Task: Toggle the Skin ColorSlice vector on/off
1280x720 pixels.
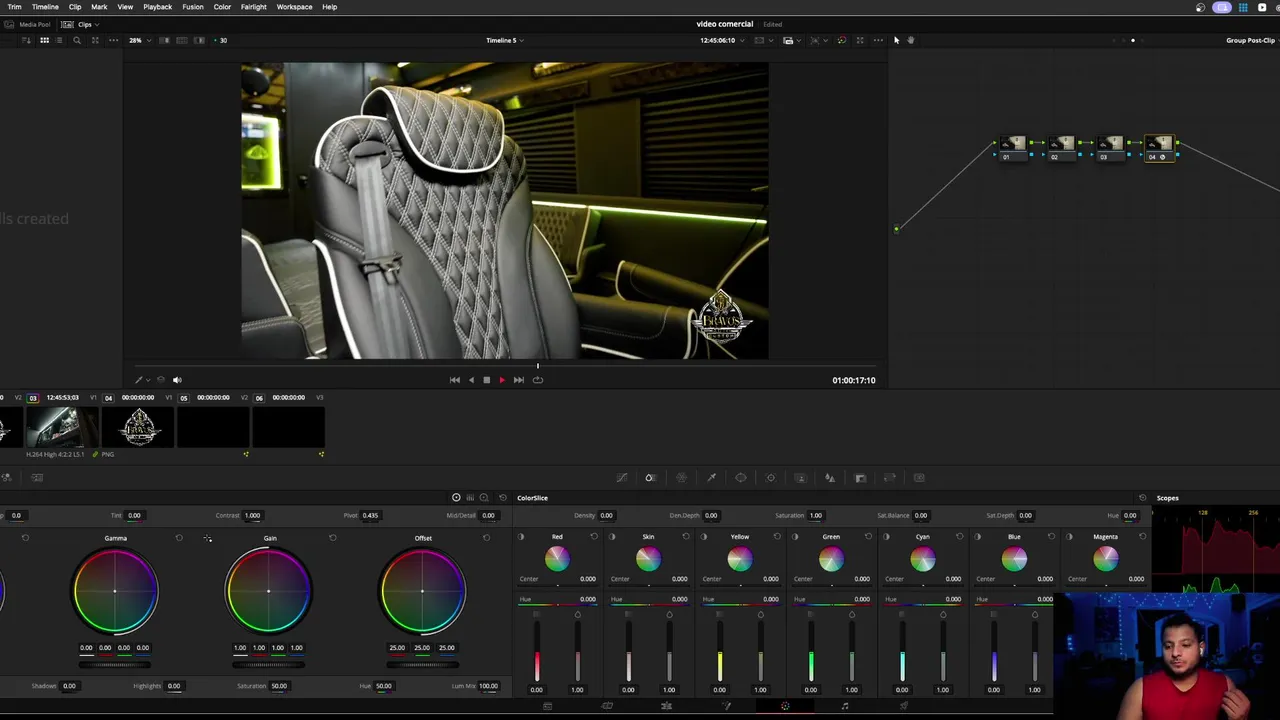Action: coord(612,537)
